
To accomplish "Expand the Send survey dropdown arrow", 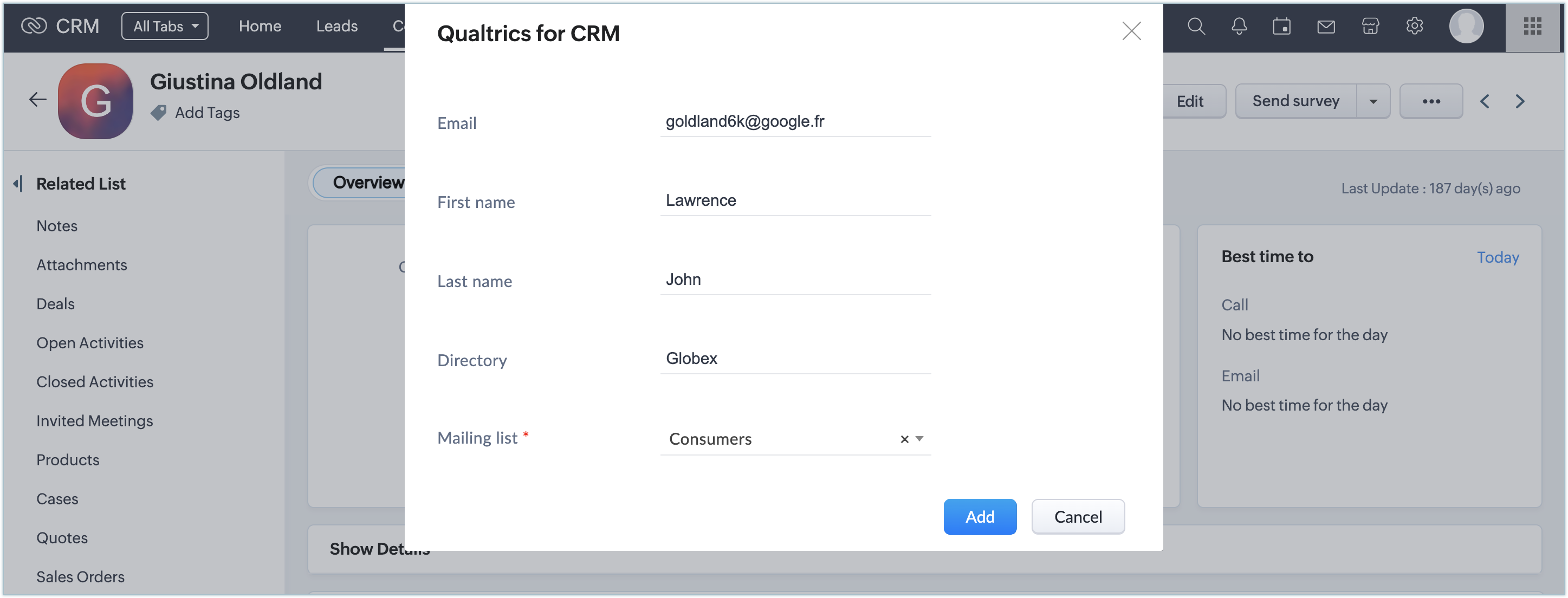I will click(1372, 101).
